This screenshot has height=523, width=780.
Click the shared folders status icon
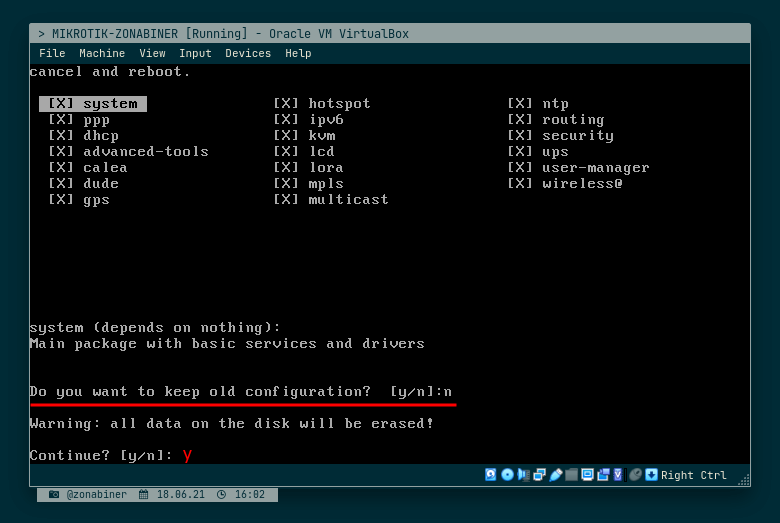click(x=572, y=475)
